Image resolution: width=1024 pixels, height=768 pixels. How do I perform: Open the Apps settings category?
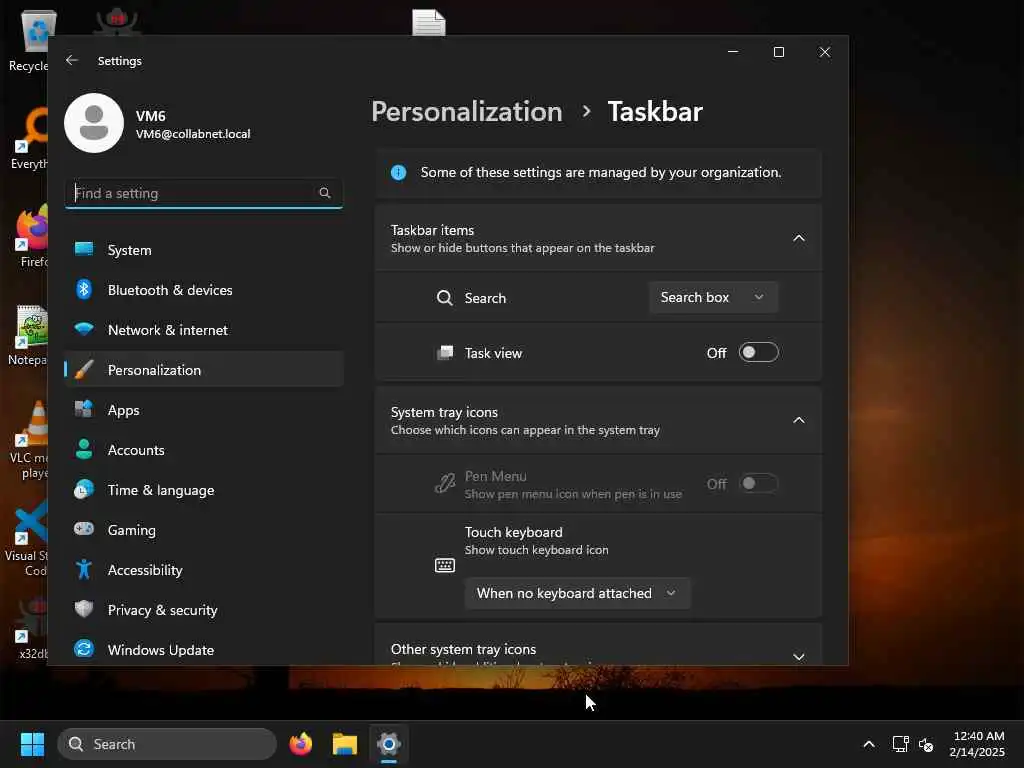(204, 409)
